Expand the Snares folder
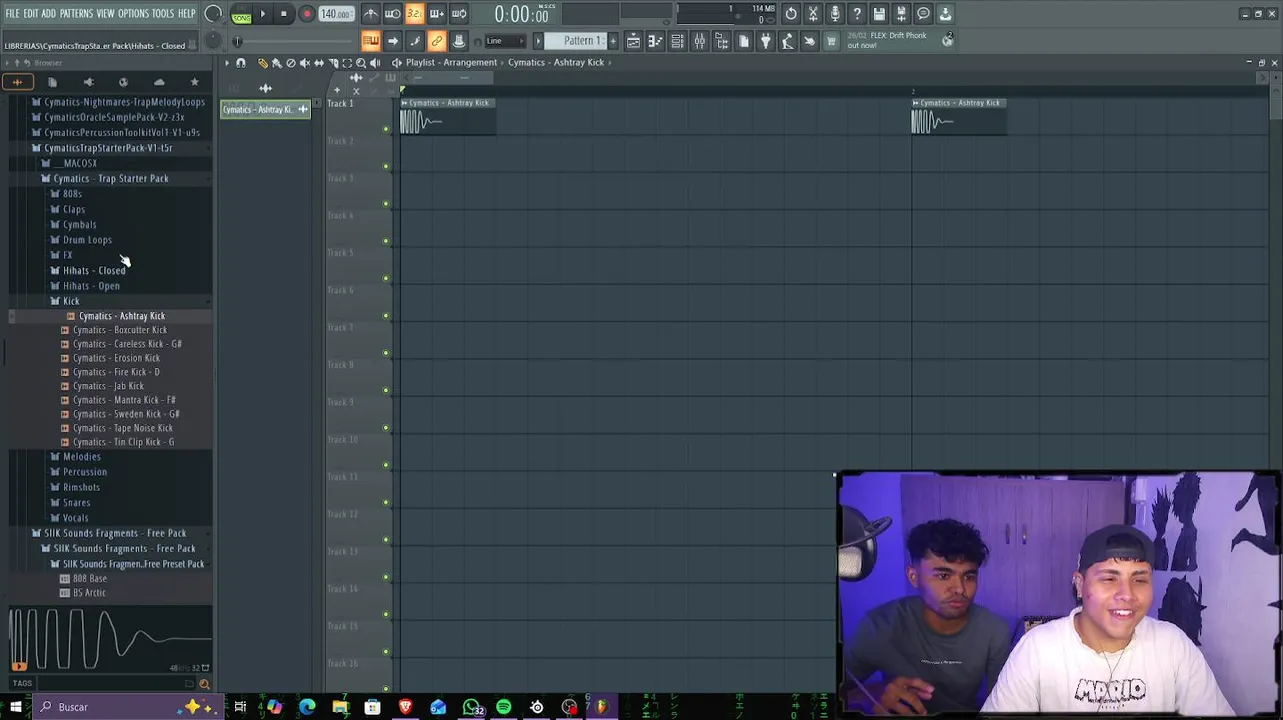 (77, 503)
